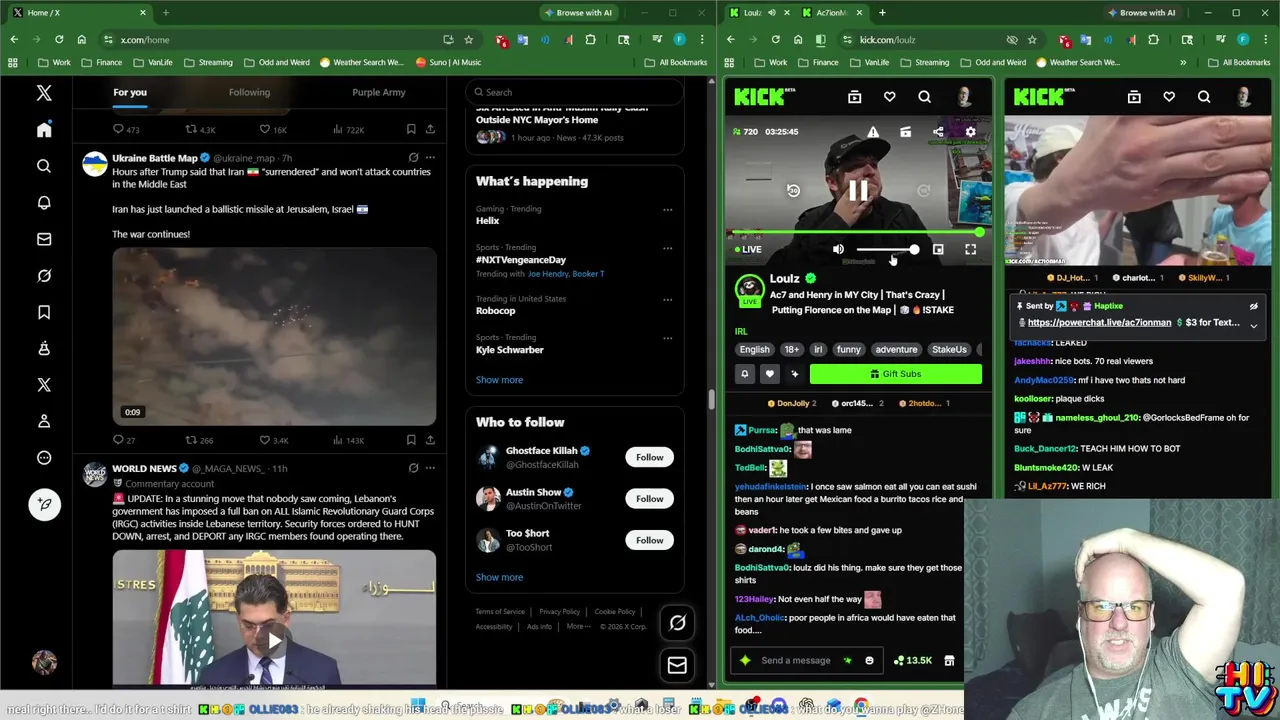The image size is (1280, 720).
Task: Click Browse with AI in left browser
Action: click(577, 13)
